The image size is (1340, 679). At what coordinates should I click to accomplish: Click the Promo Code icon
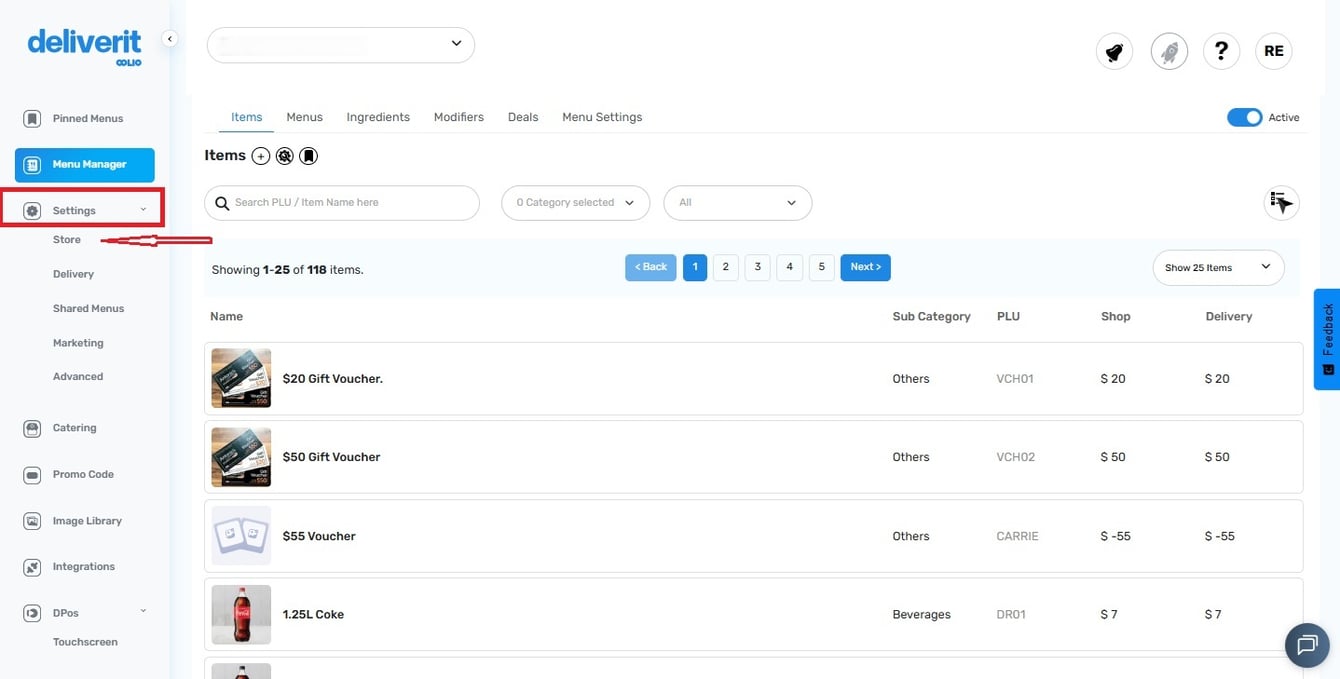[x=32, y=475]
